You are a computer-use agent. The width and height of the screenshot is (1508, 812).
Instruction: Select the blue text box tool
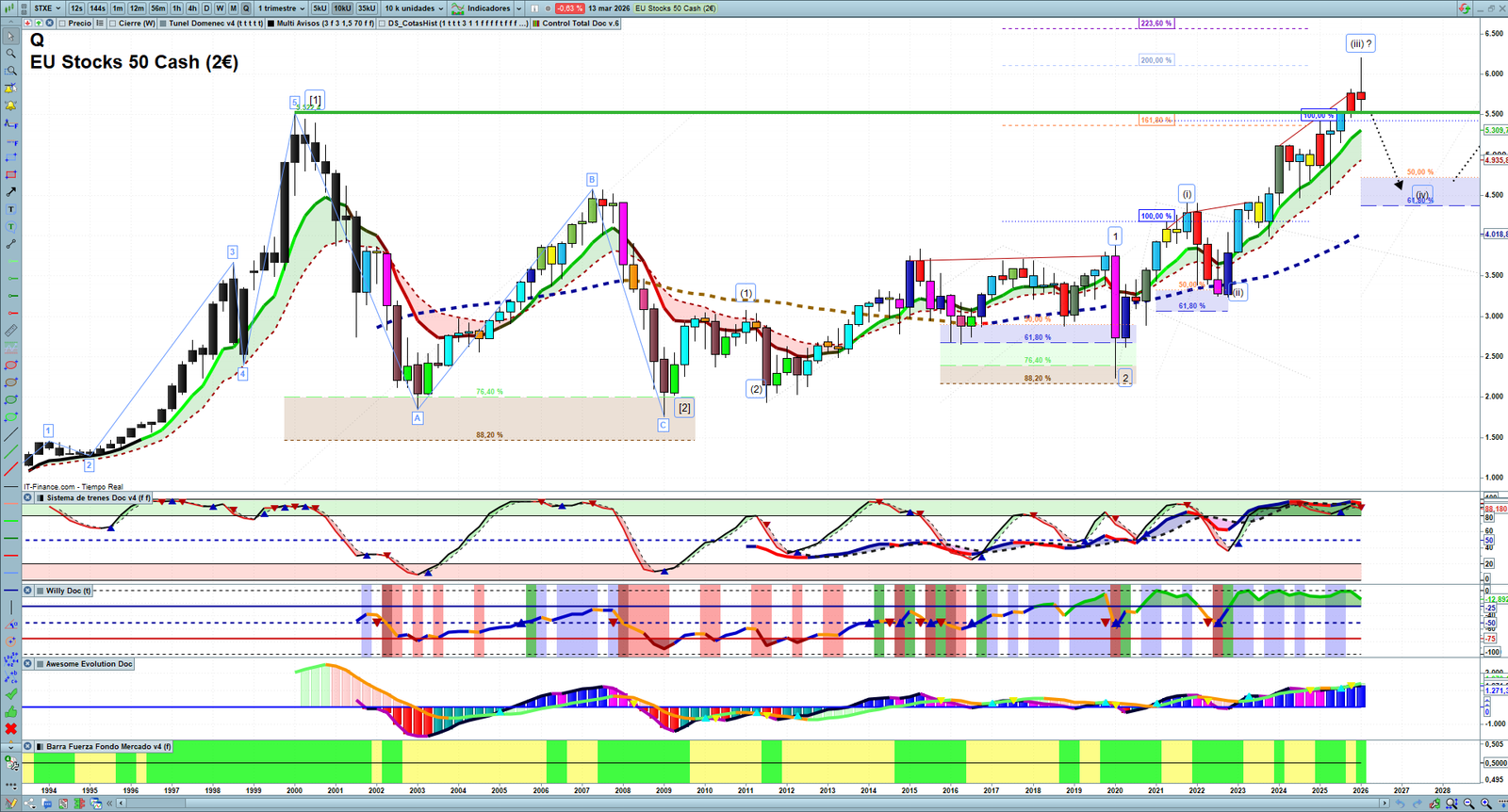point(11,209)
